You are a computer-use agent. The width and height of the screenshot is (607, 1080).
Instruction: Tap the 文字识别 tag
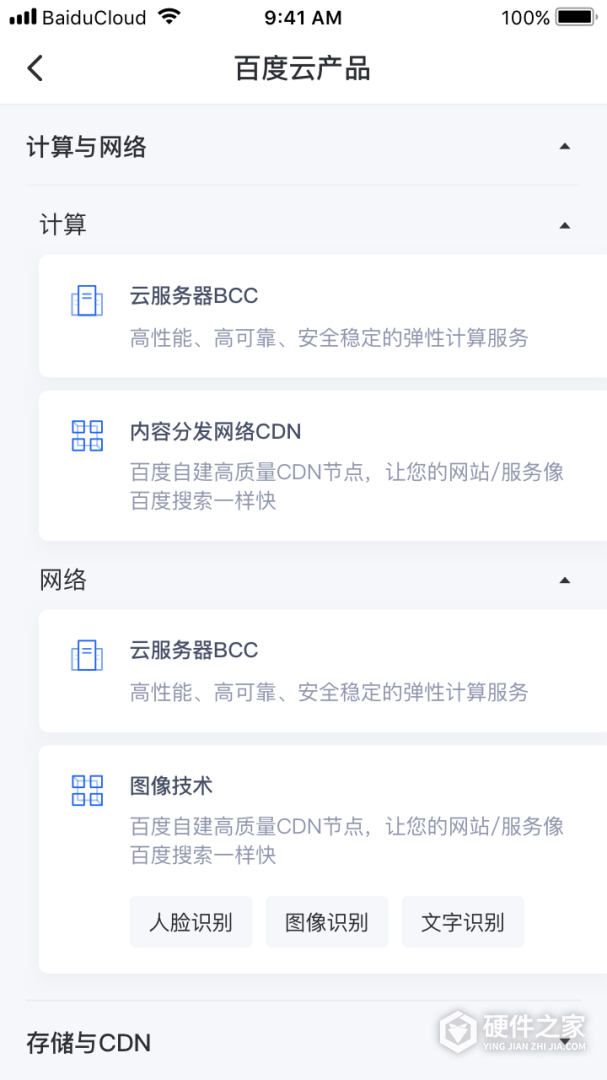pyautogui.click(x=463, y=922)
